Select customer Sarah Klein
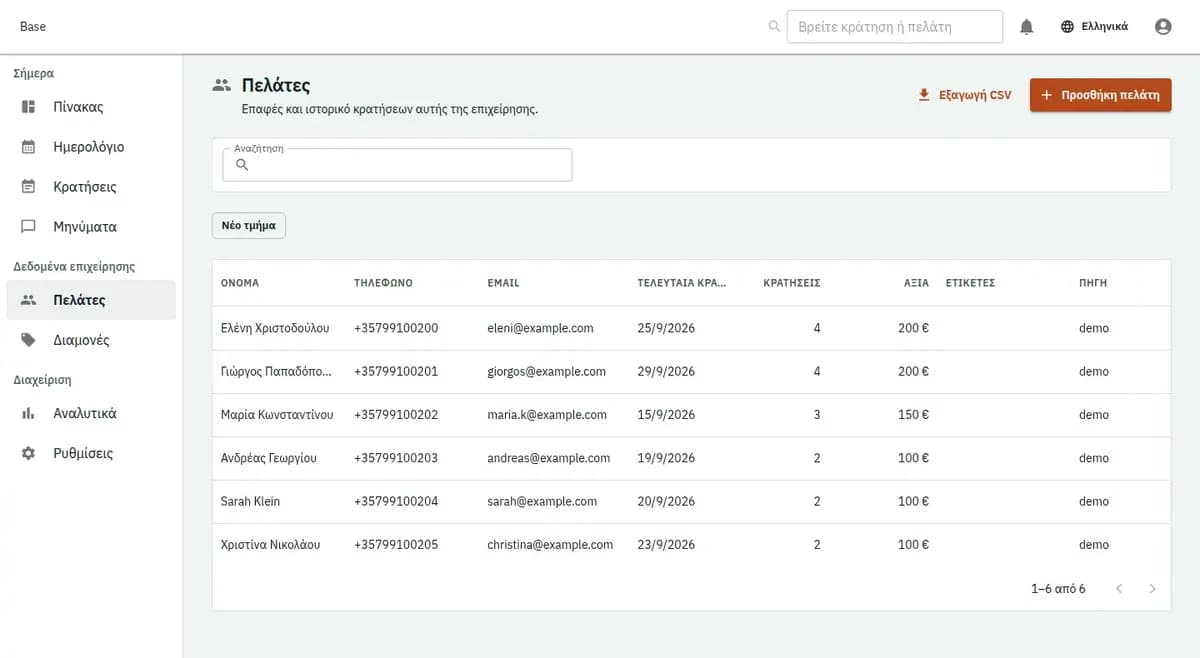This screenshot has width=1200, height=658. pyautogui.click(x=250, y=501)
